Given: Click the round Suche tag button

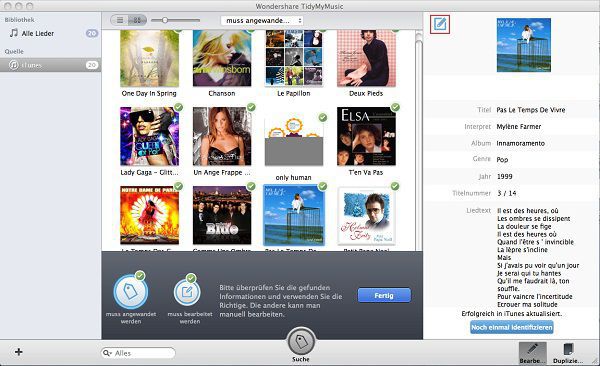Looking at the screenshot, I should (302, 341).
